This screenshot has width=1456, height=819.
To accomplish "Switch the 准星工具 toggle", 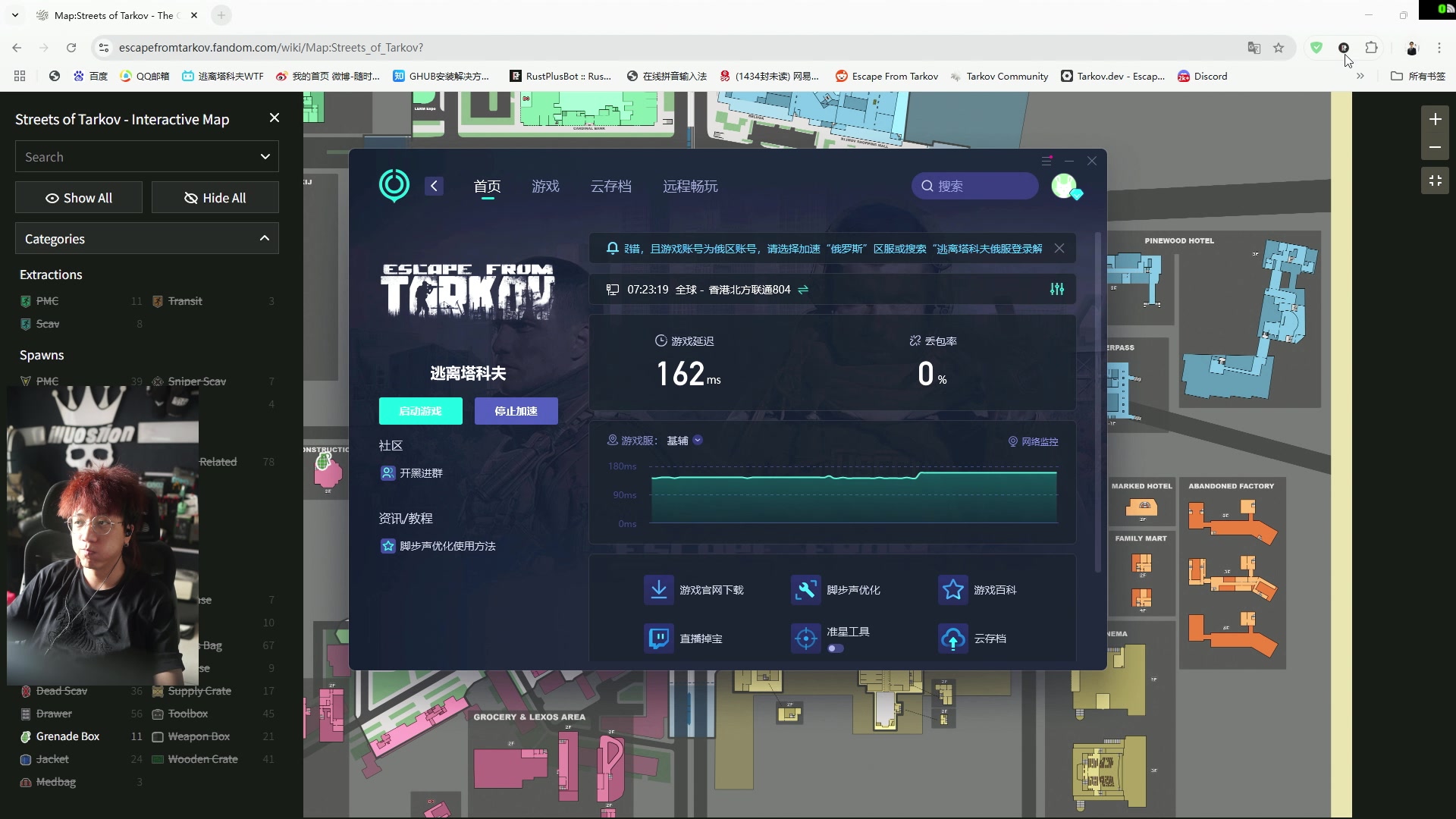I will (x=836, y=648).
